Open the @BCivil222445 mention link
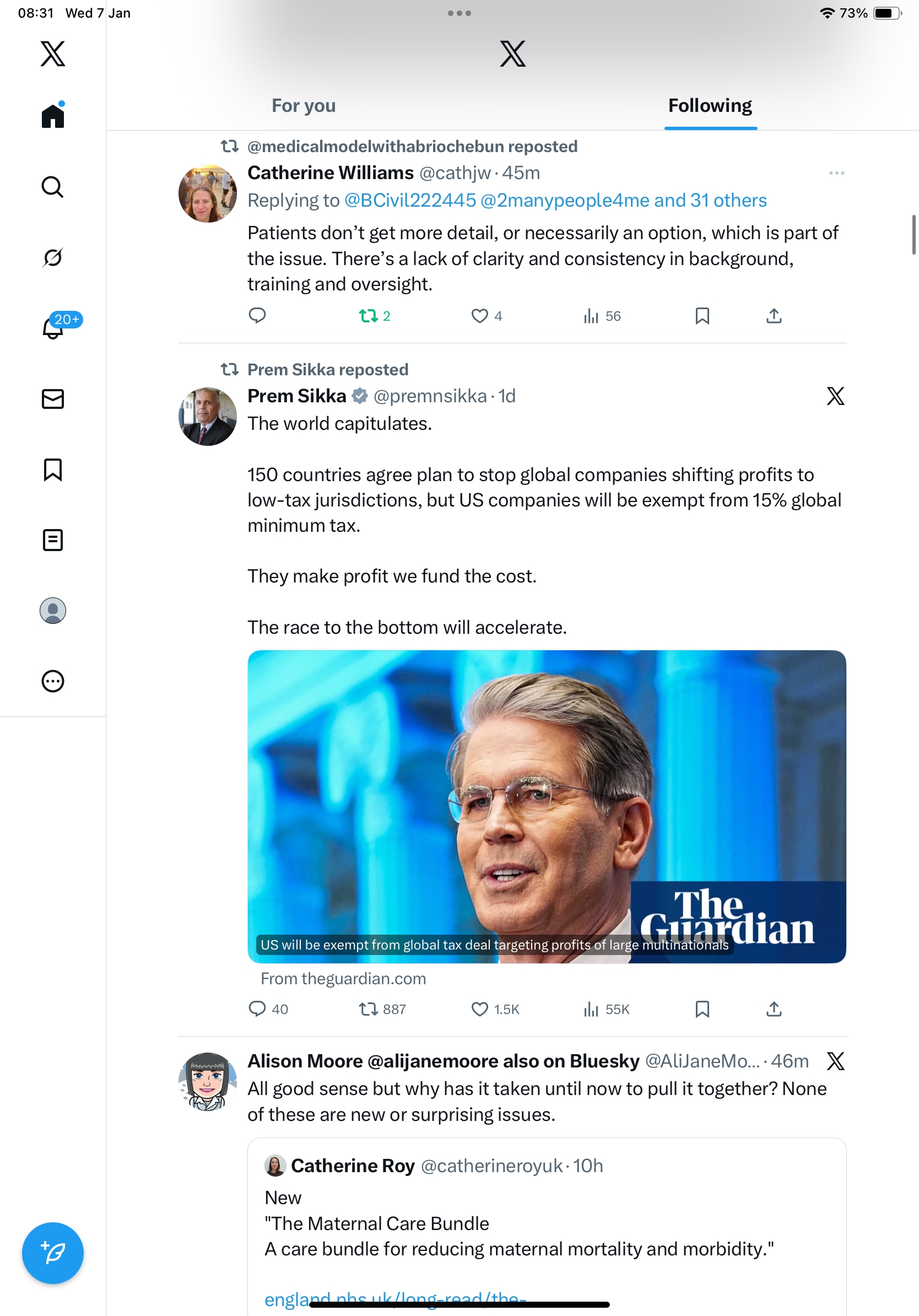Viewport: 919px width, 1316px height. [410, 200]
